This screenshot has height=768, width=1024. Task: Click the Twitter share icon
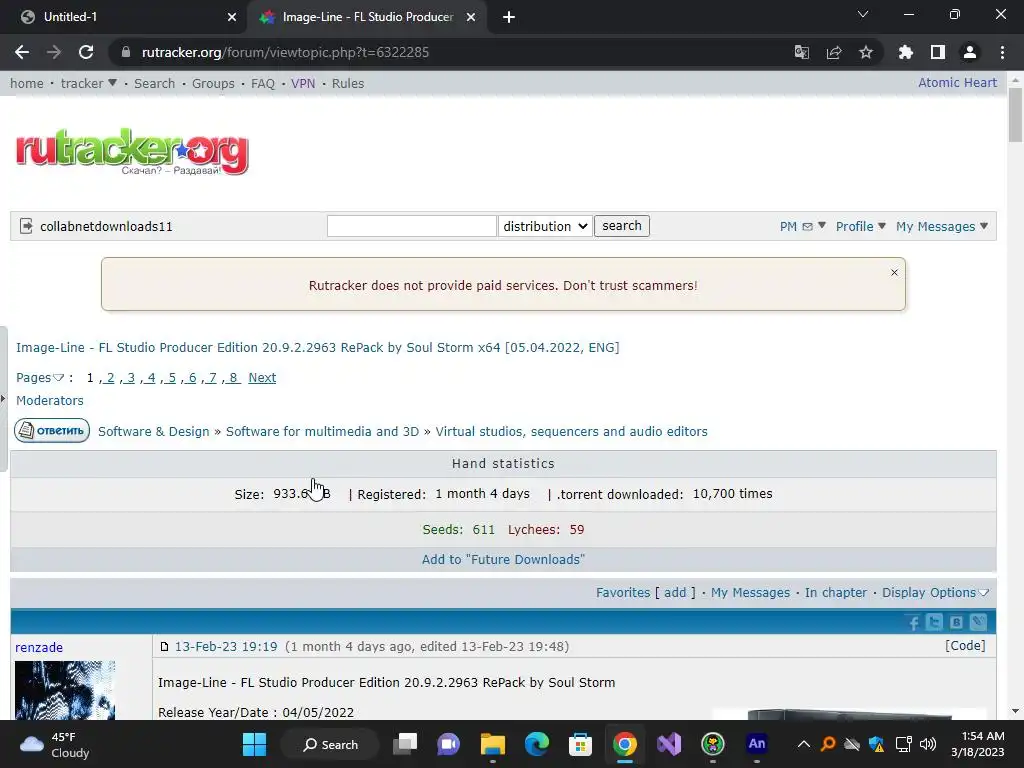click(x=935, y=622)
